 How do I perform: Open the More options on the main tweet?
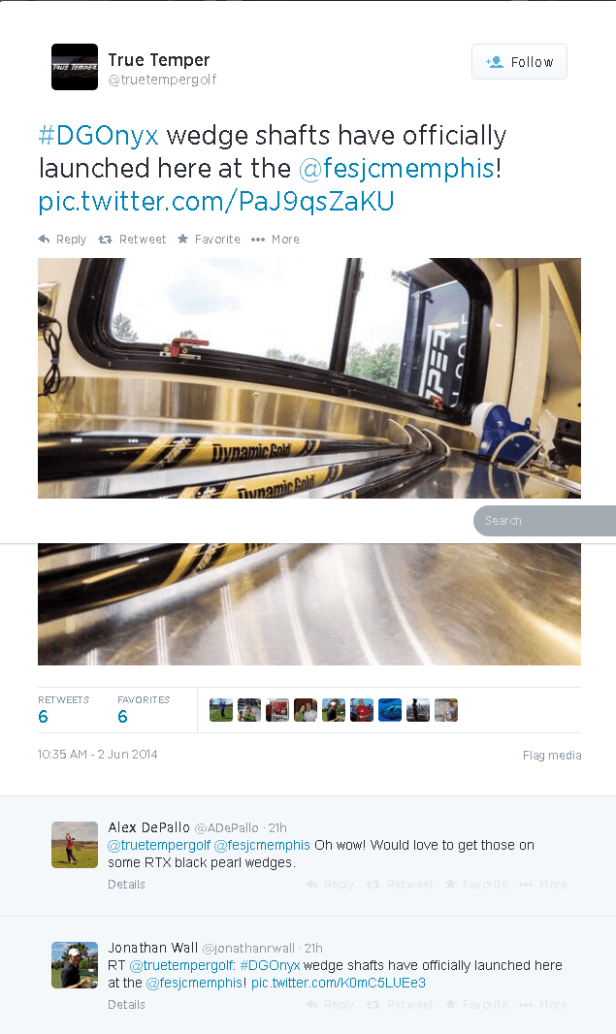pos(276,239)
